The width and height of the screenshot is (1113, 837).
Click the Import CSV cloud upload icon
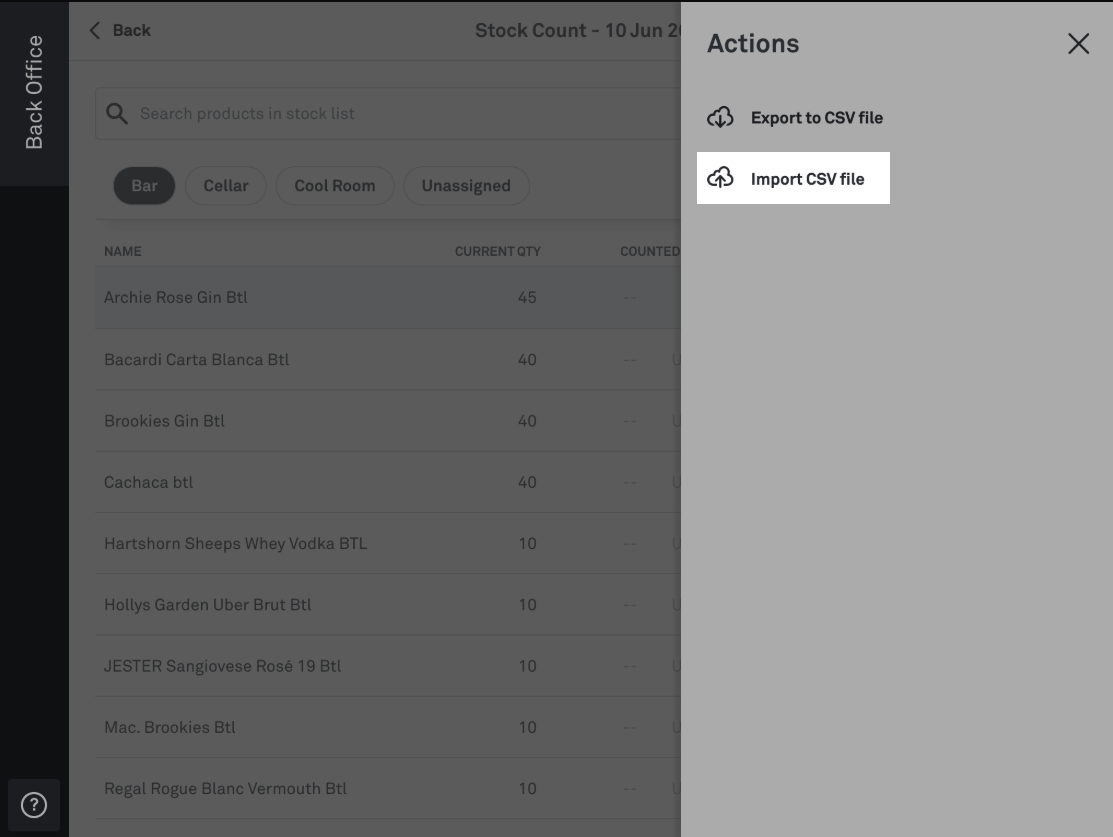[720, 177]
